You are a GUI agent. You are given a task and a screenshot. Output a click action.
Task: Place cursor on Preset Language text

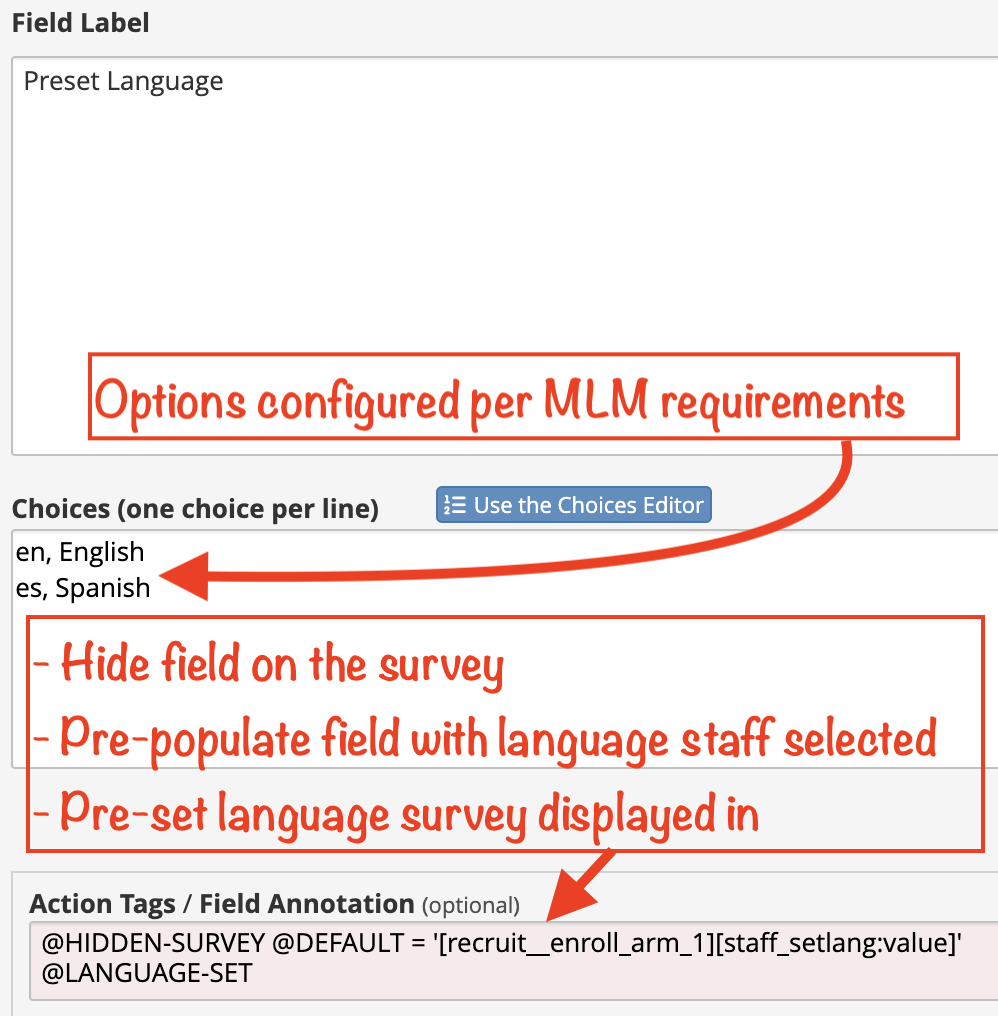(x=123, y=82)
